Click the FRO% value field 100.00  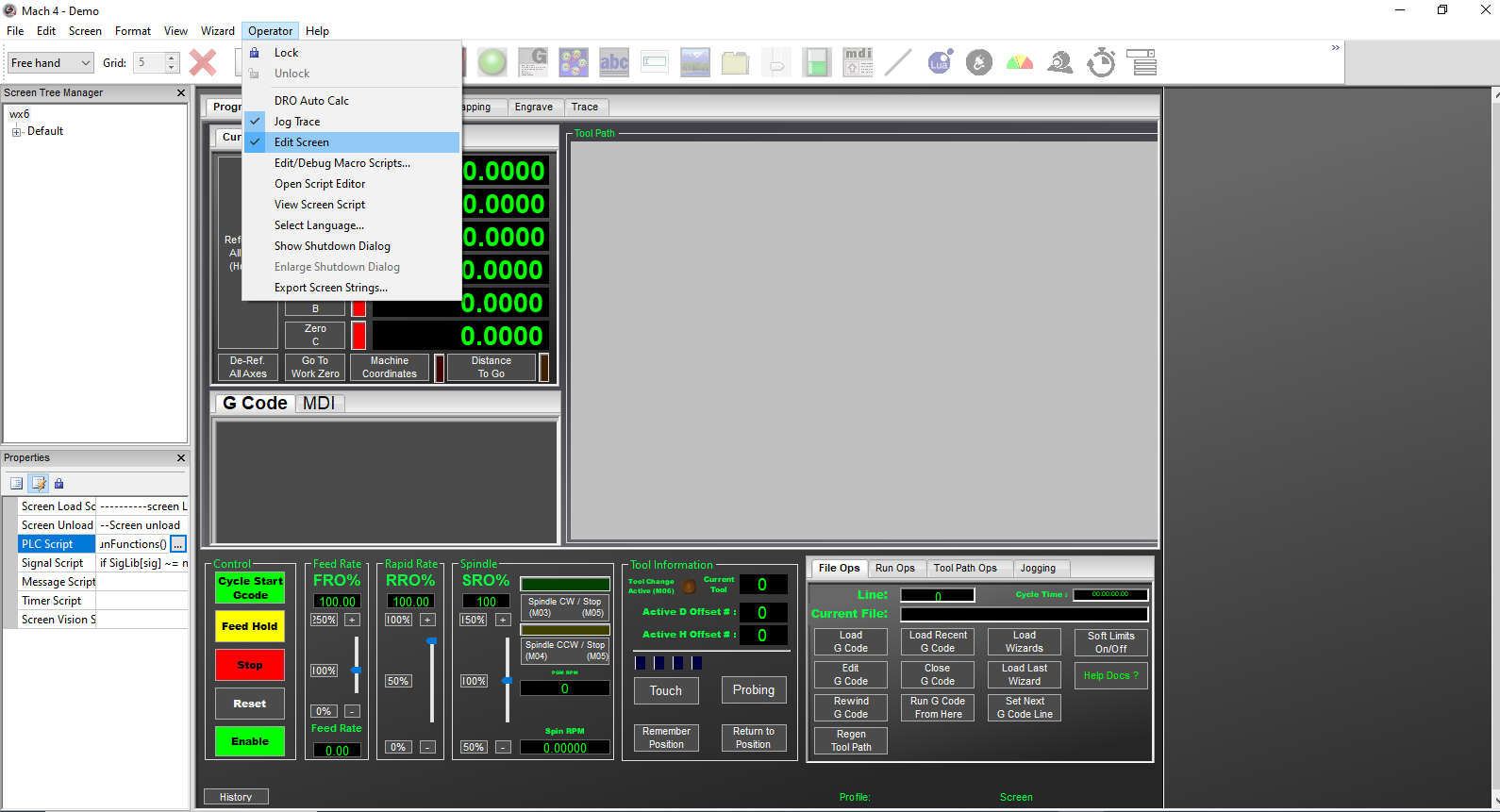337,602
